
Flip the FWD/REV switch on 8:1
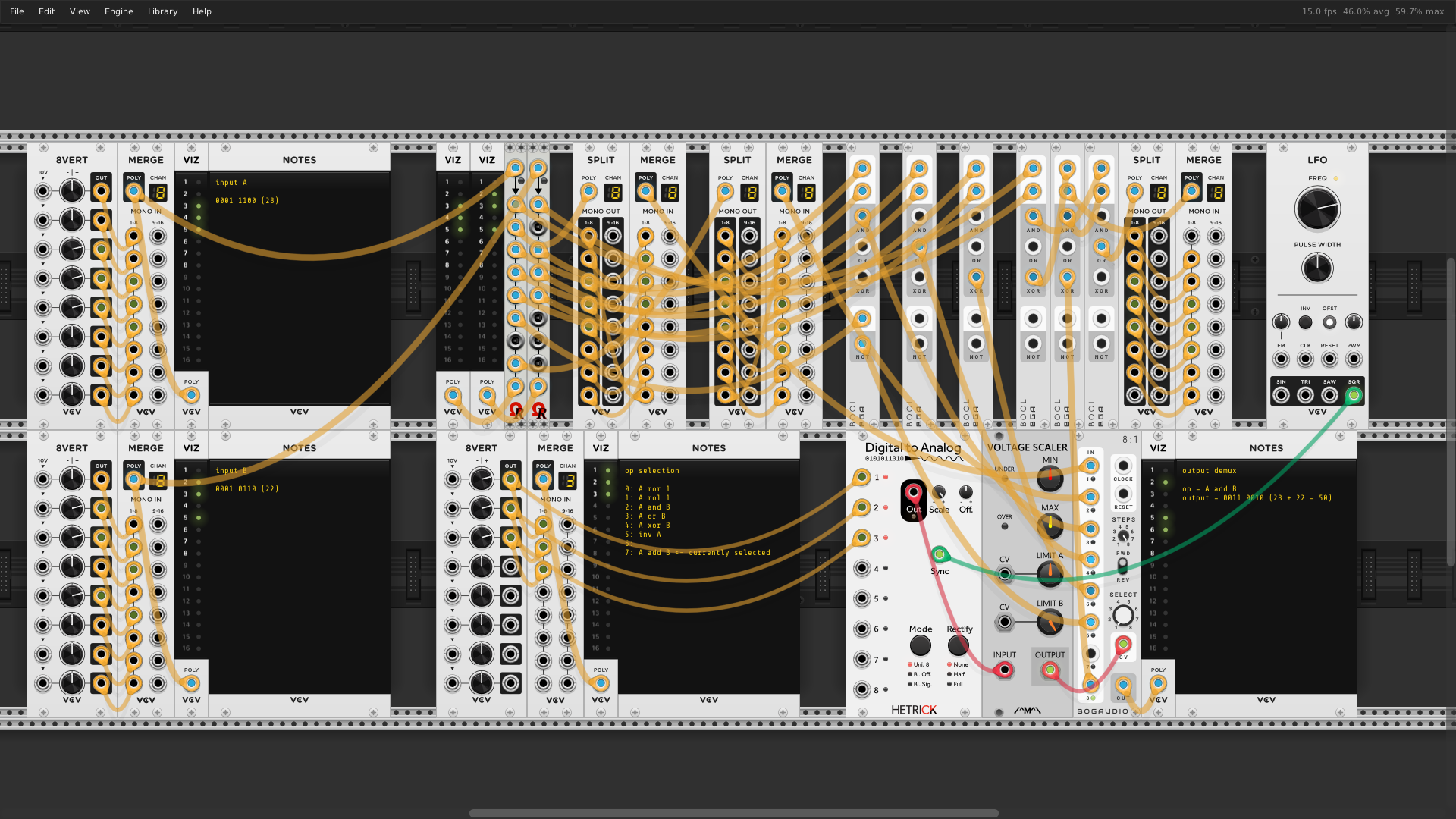[x=1122, y=566]
